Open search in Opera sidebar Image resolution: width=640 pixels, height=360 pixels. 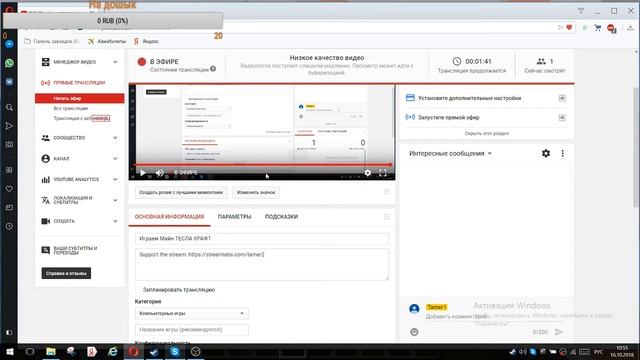pos(9,107)
